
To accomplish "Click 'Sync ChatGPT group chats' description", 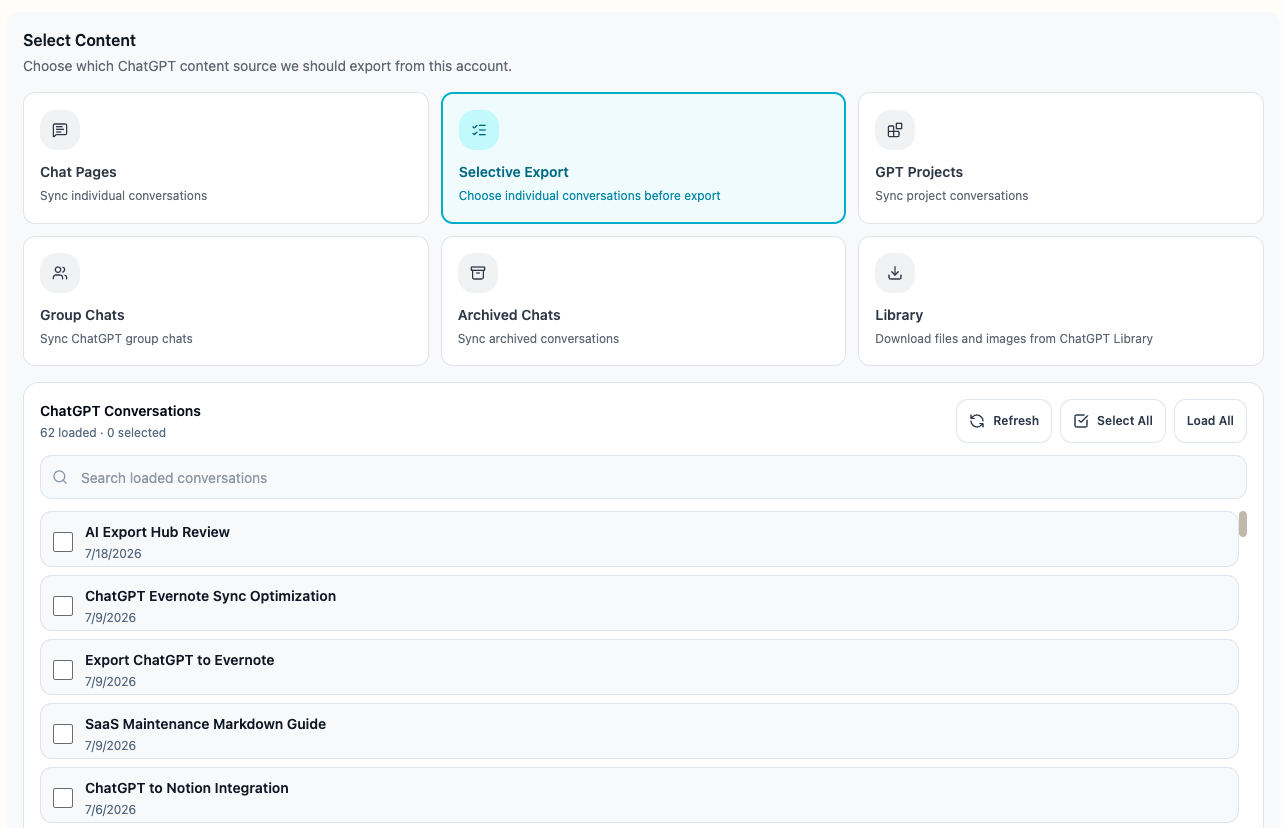I will tap(116, 339).
